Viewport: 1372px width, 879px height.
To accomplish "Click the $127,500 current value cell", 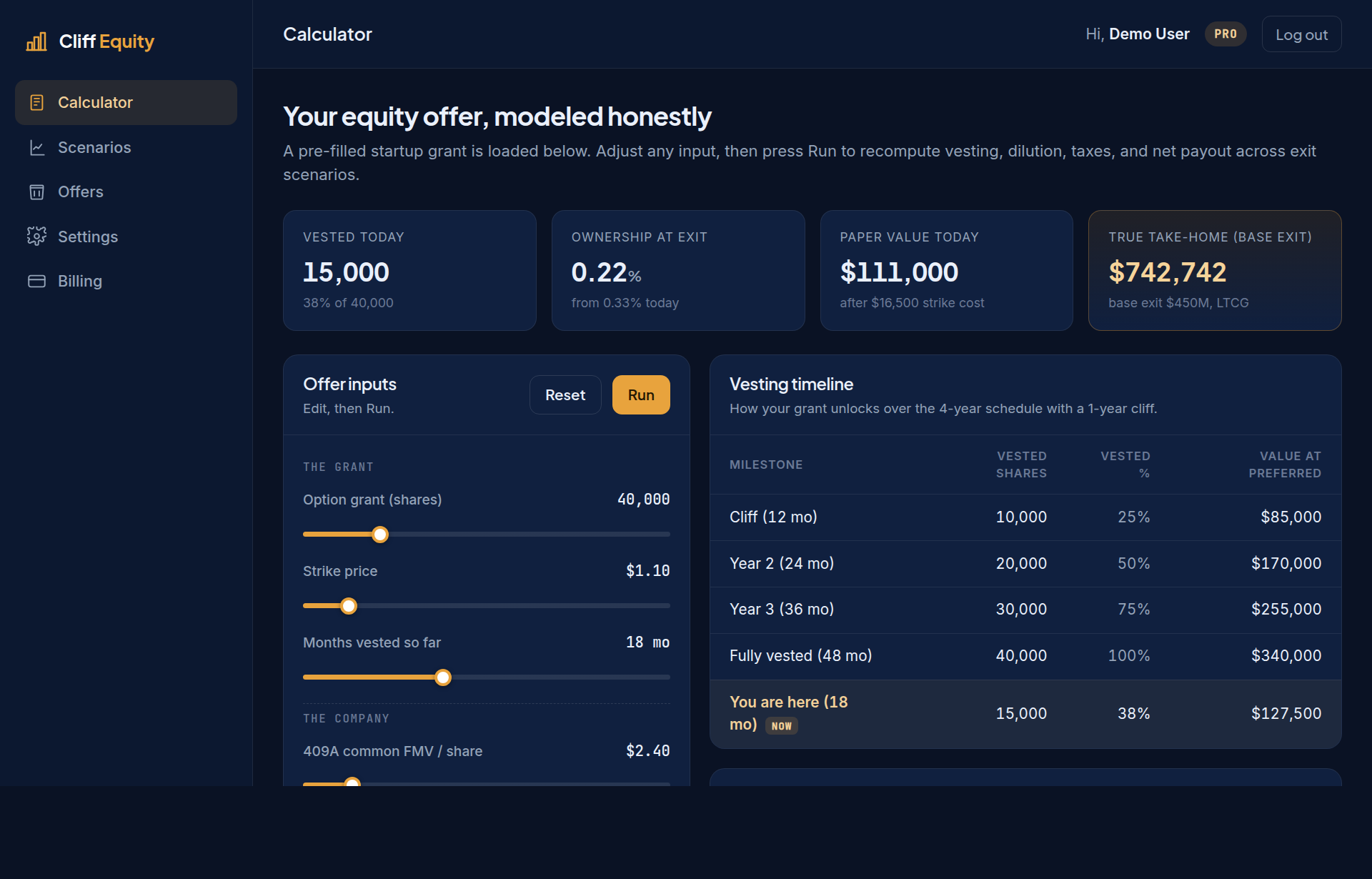I will [x=1286, y=714].
